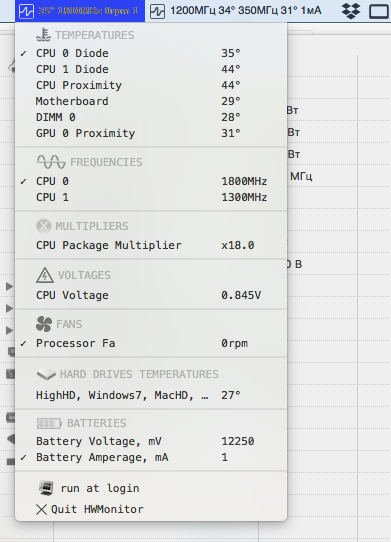This screenshot has height=542, width=391.
Task: Click the 1300MHz value for CPU 1
Action: [x=244, y=197]
